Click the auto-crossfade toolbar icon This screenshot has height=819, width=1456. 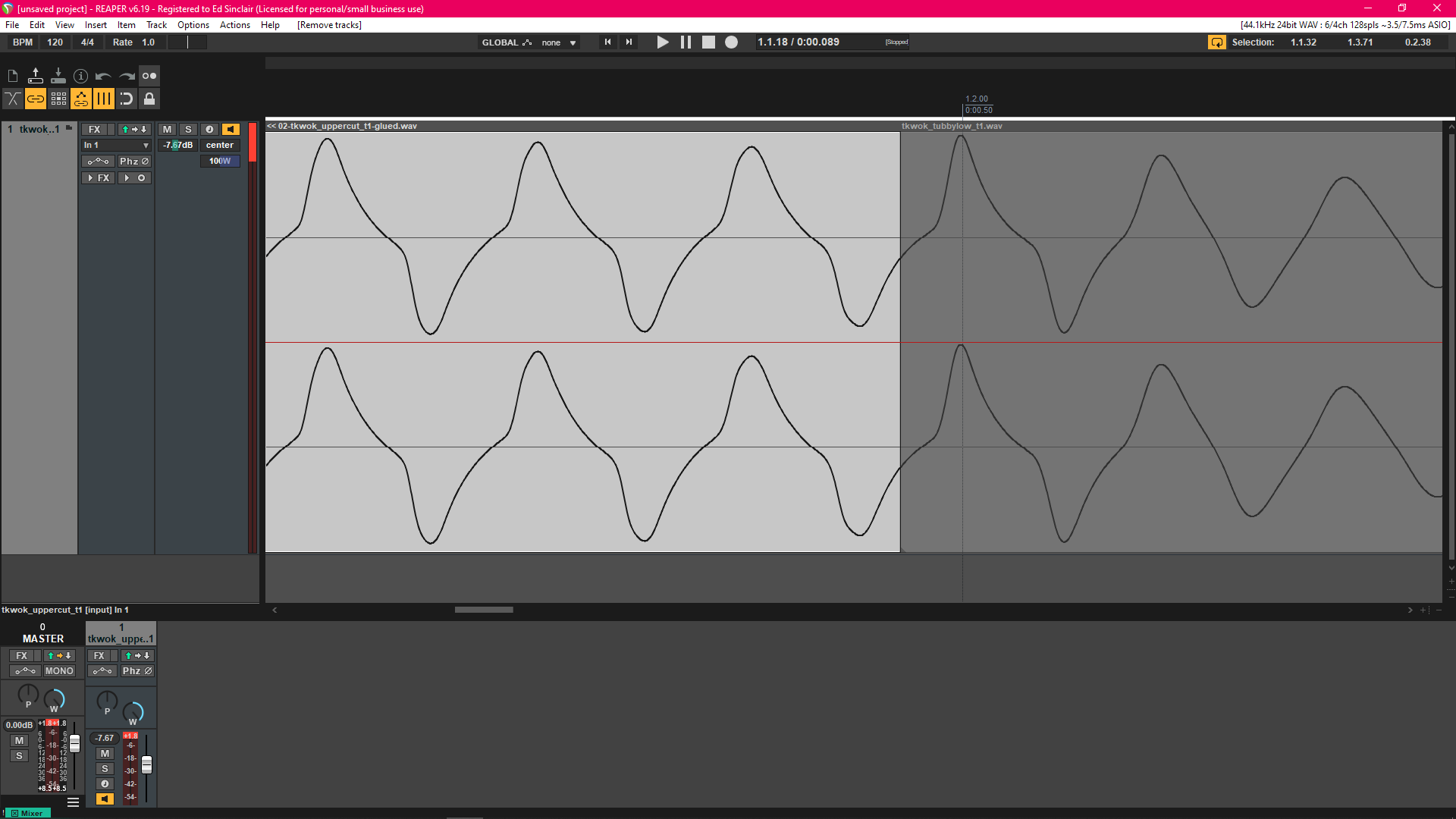coord(13,99)
